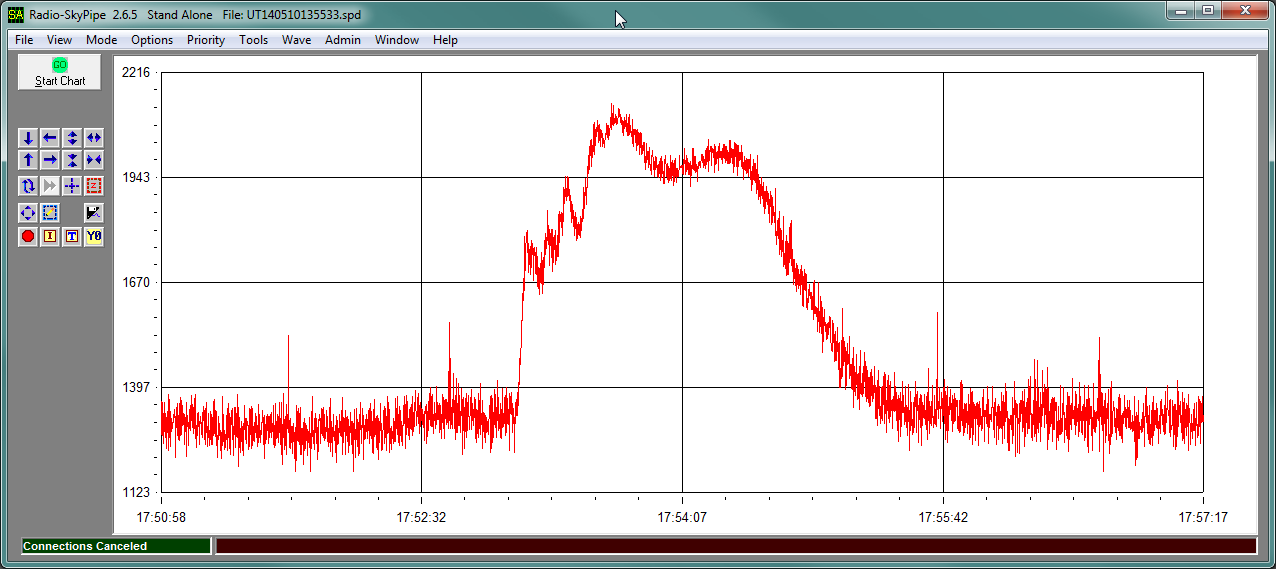Click the Y0 yellow button

(94, 237)
